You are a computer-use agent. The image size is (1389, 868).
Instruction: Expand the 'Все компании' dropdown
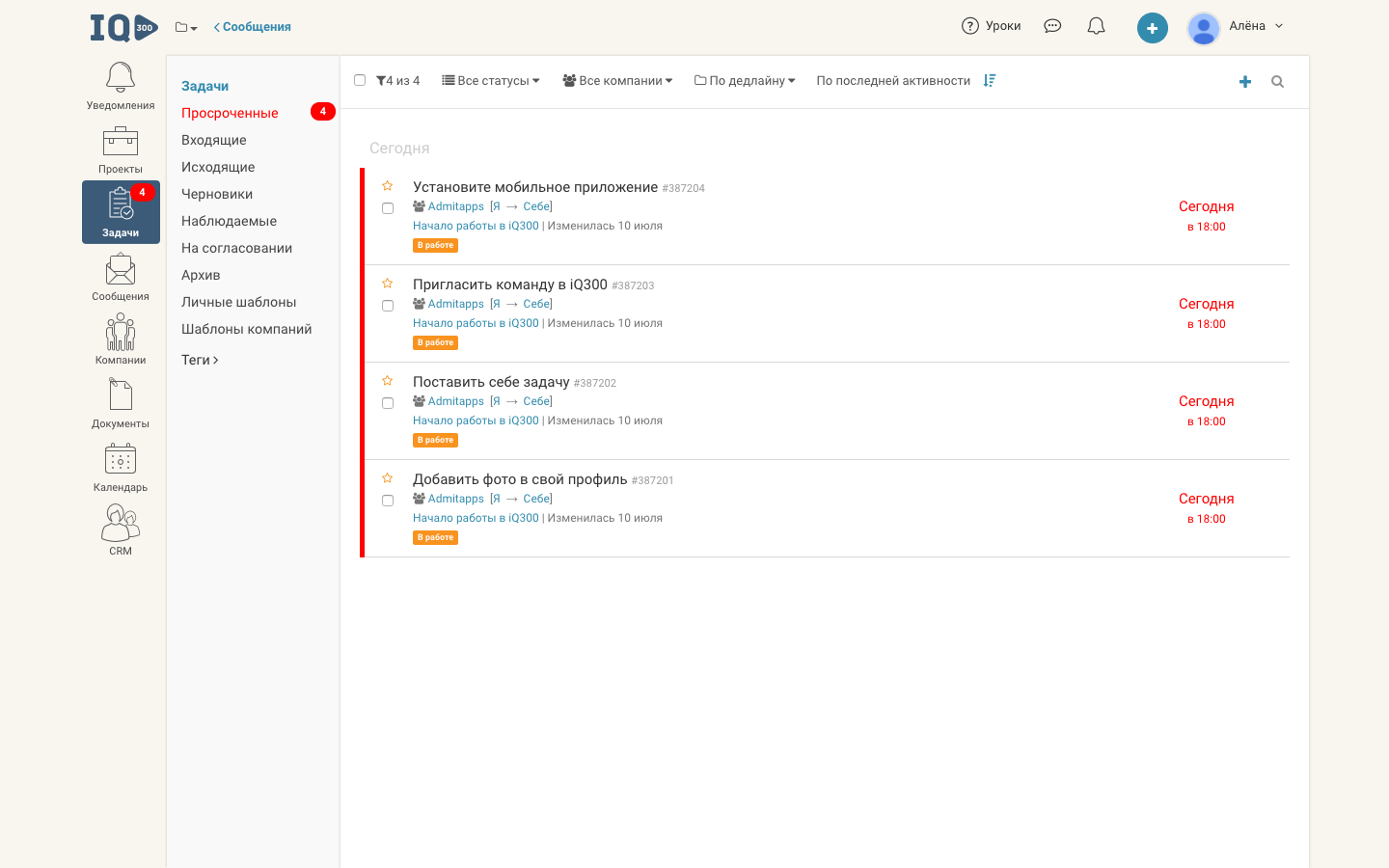point(617,81)
